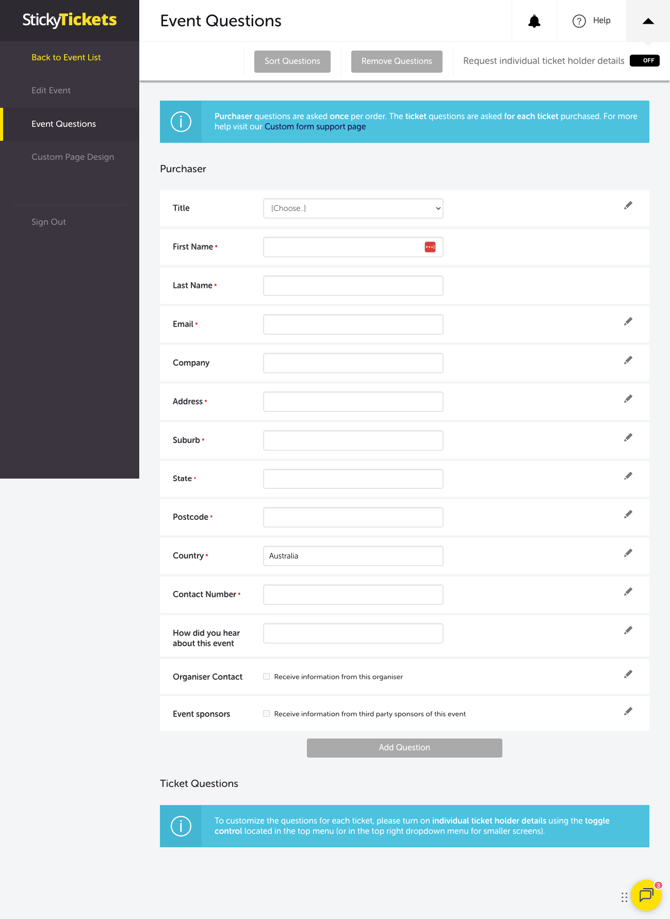Focus the Address input field

coord(353,402)
